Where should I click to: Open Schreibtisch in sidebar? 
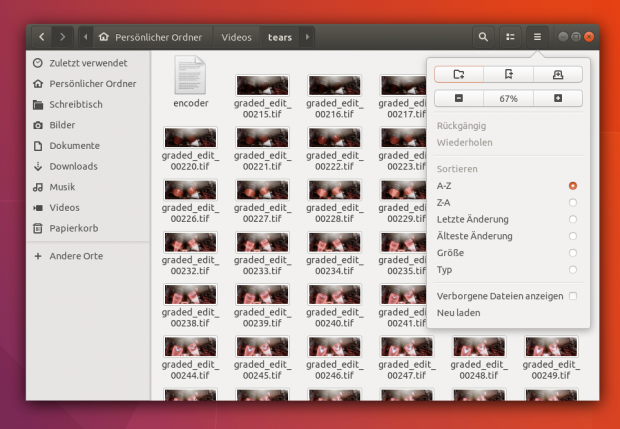[88, 104]
